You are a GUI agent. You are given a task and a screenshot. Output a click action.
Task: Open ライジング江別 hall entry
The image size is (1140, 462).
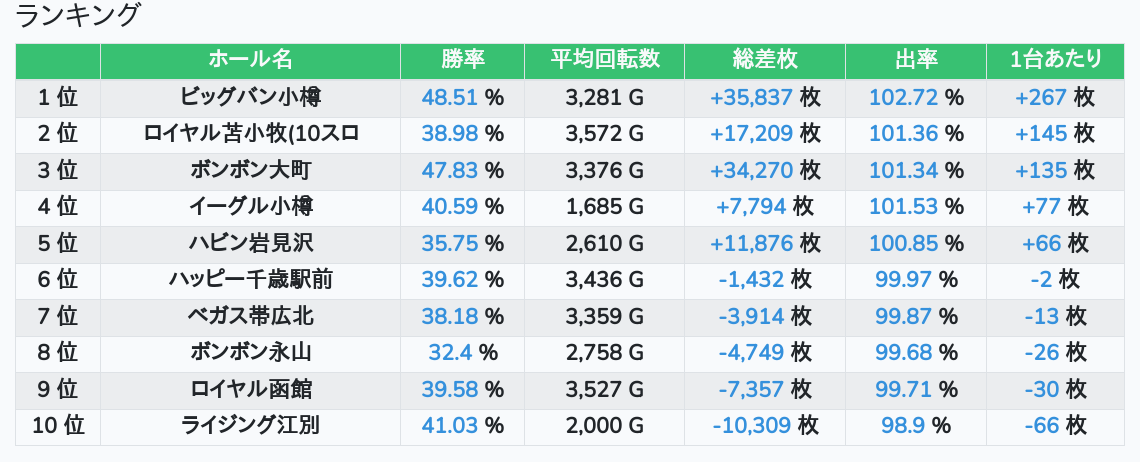pos(250,426)
